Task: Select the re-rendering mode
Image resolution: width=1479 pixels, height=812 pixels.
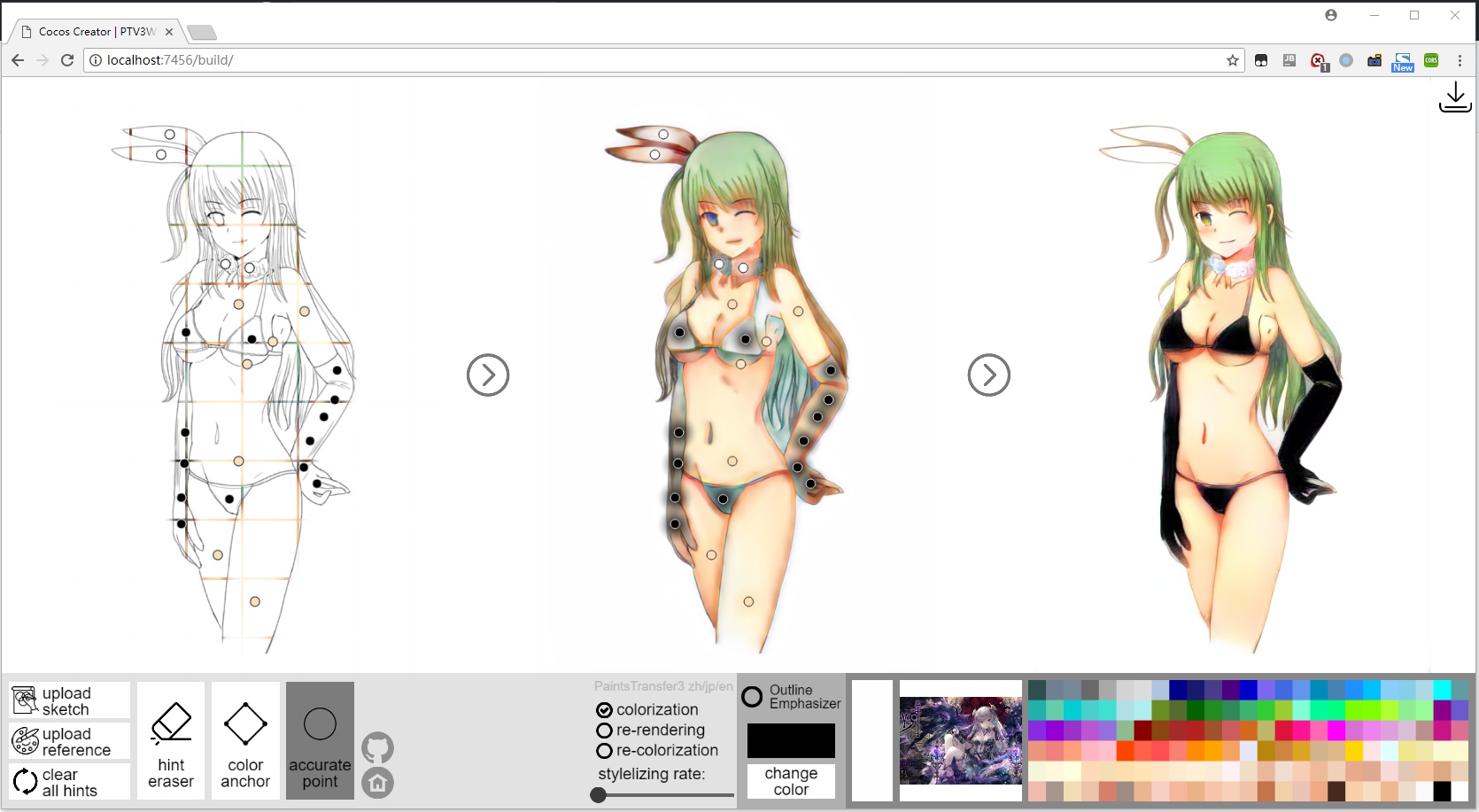Action: [x=652, y=730]
